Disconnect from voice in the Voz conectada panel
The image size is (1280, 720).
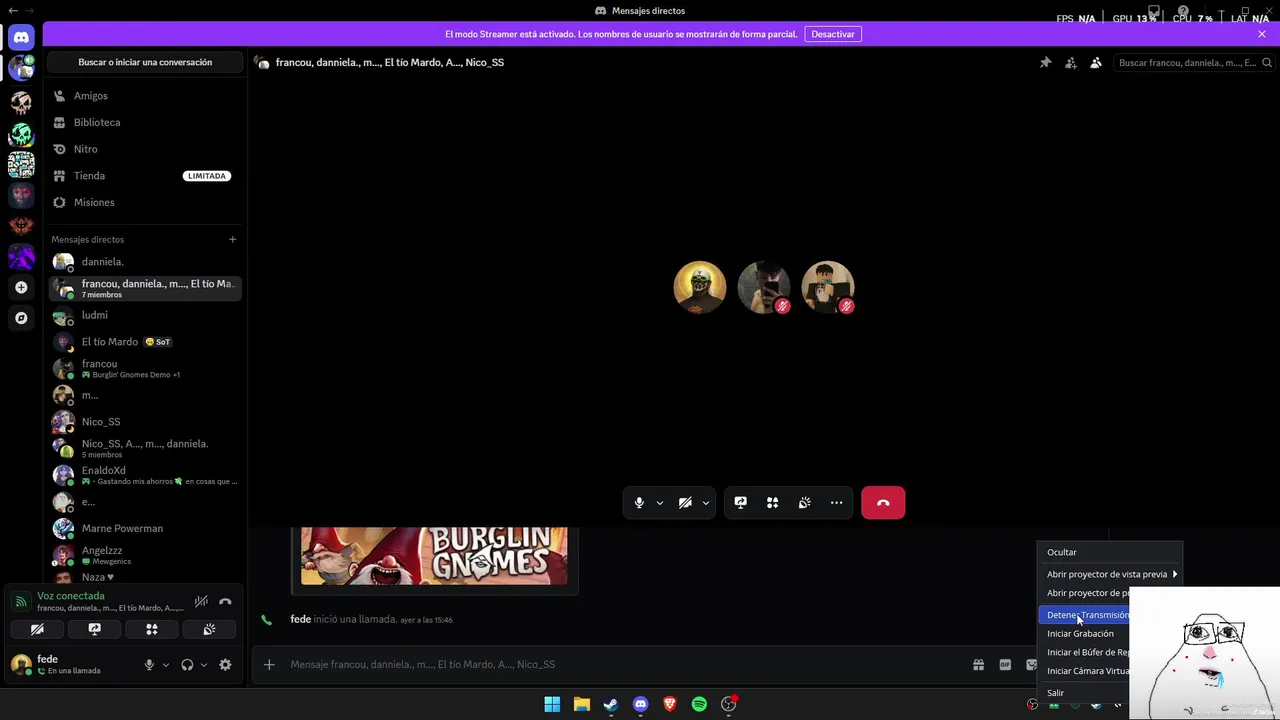pos(225,601)
